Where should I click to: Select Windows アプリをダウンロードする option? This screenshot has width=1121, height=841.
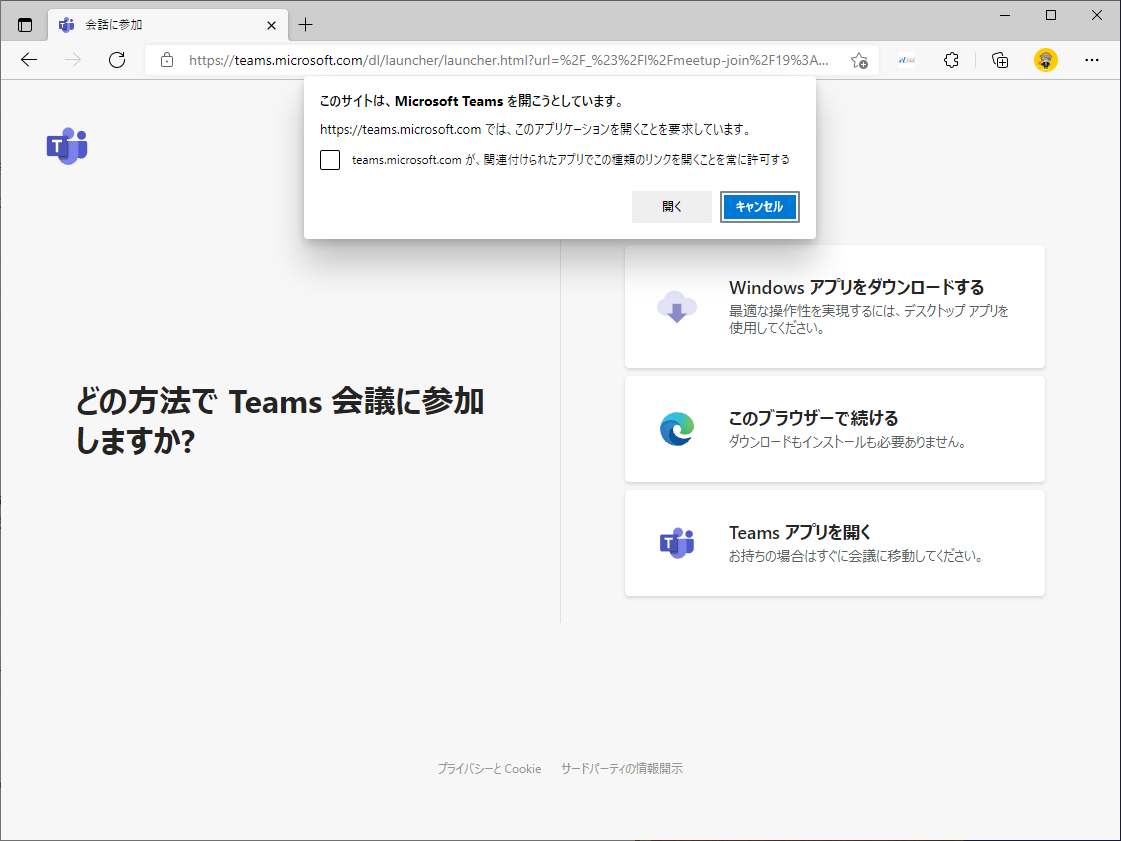pyautogui.click(x=834, y=307)
